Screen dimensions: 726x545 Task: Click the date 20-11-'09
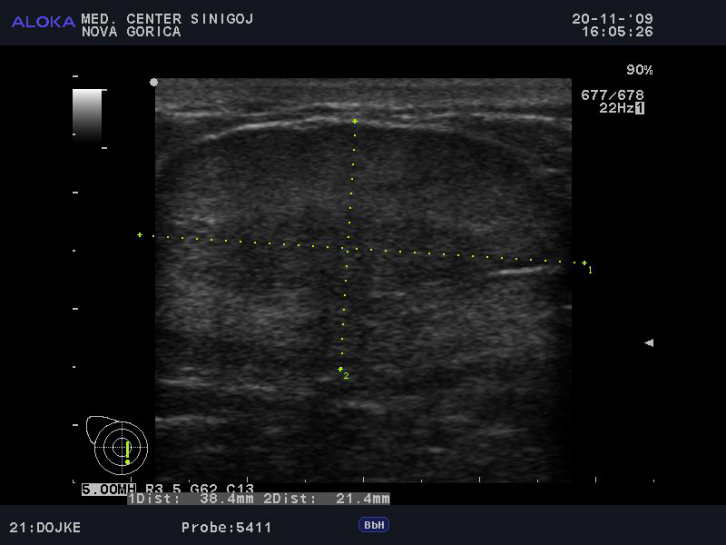pyautogui.click(x=612, y=19)
